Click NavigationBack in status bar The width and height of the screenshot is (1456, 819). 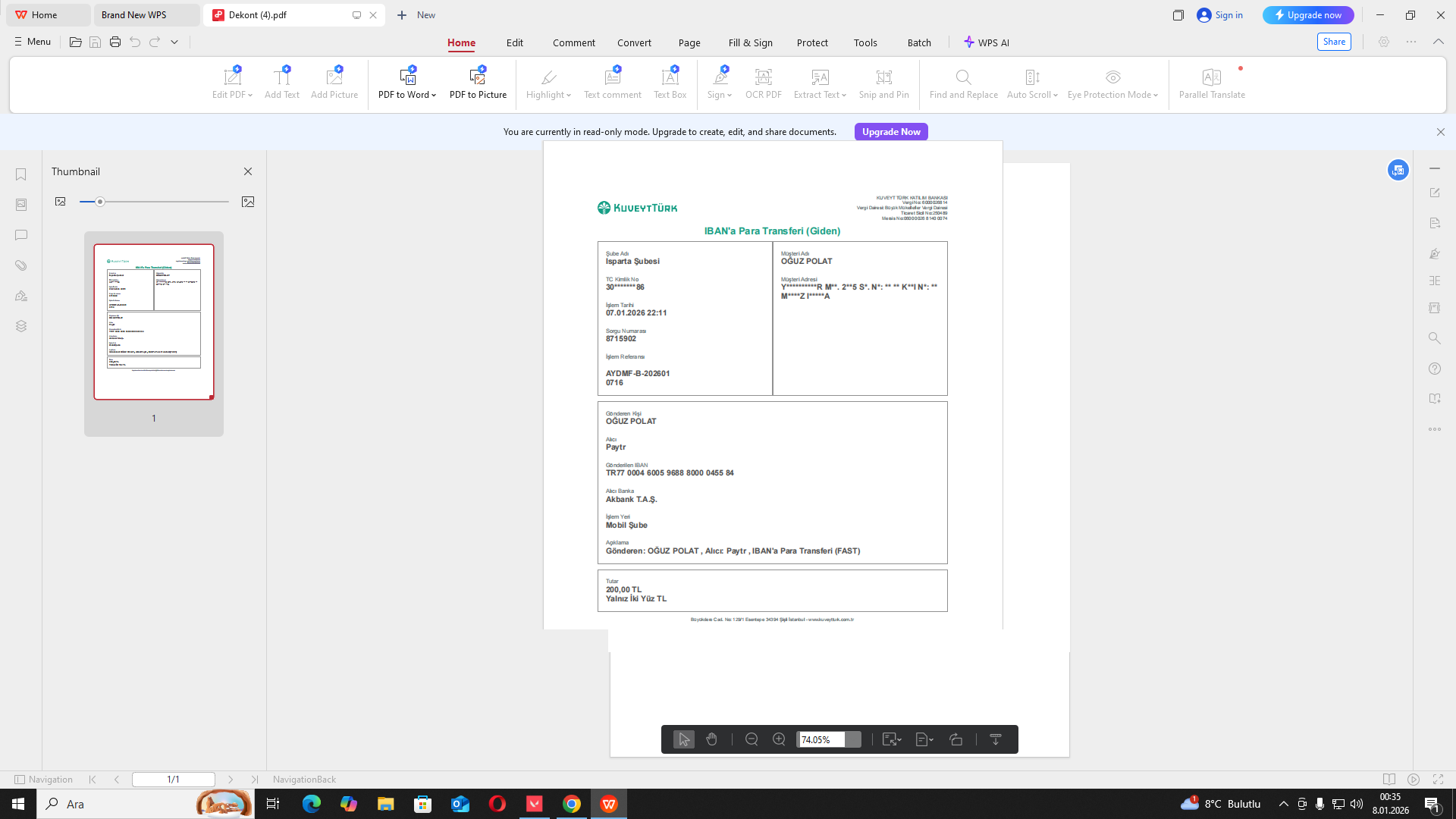304,780
